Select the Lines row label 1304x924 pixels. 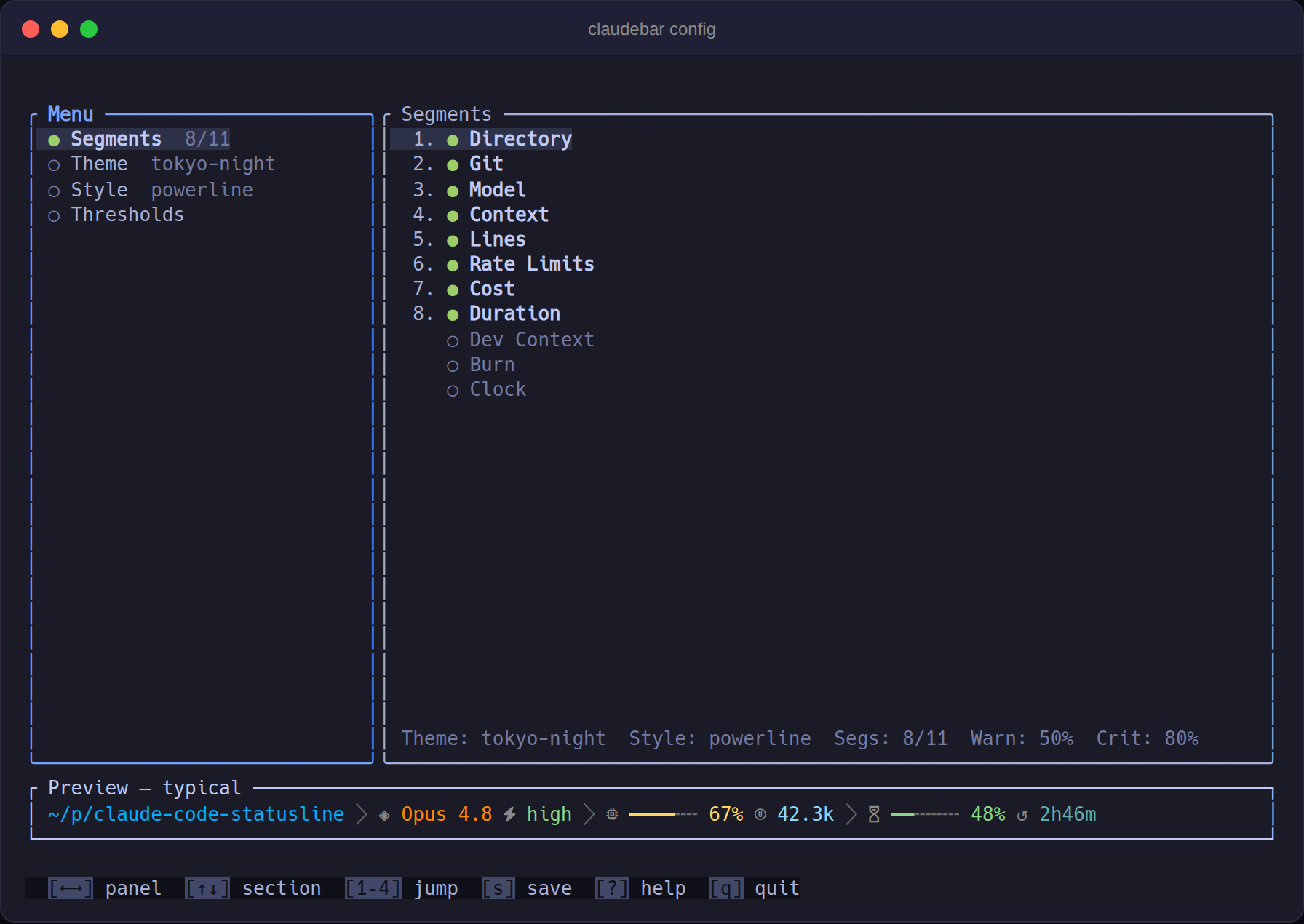click(498, 239)
